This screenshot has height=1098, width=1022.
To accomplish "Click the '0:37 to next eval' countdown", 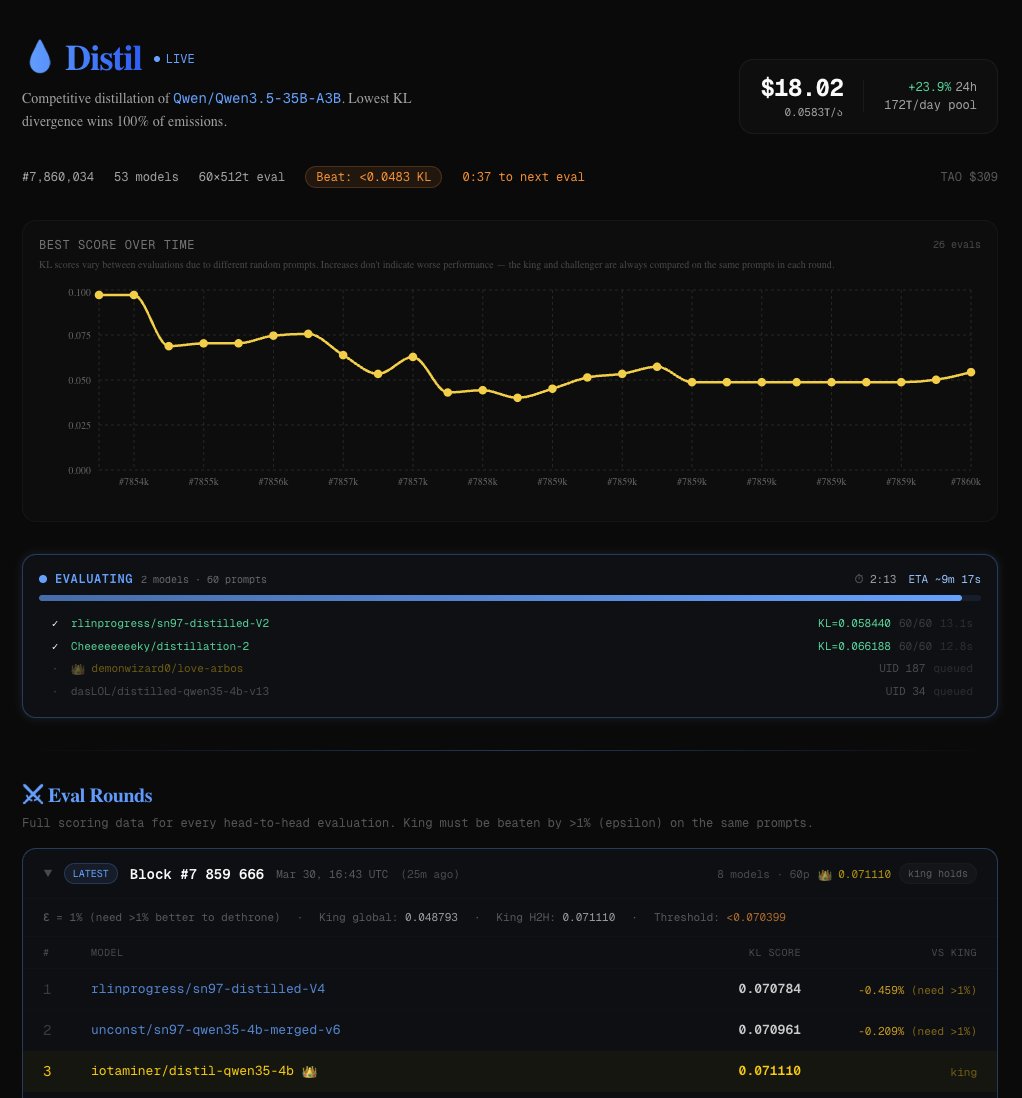I will tap(523, 177).
